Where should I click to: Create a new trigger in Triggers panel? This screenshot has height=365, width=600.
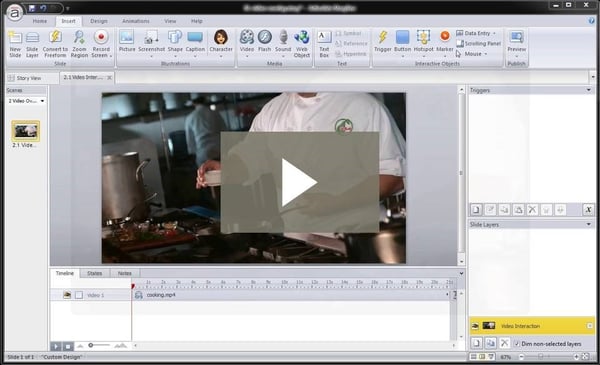pos(476,210)
